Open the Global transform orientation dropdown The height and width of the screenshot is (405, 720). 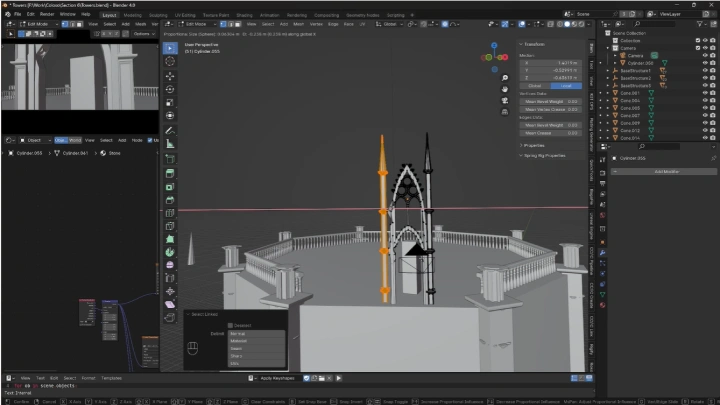(389, 24)
